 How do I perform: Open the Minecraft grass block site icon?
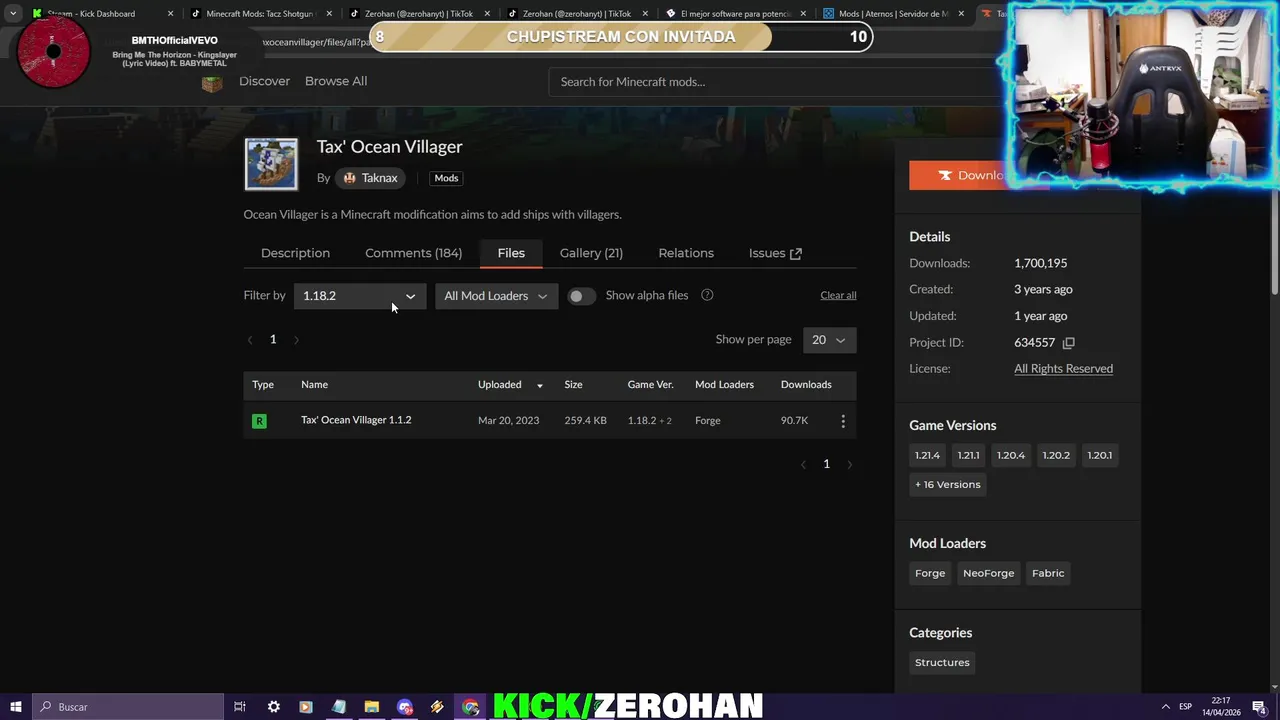click(x=212, y=82)
